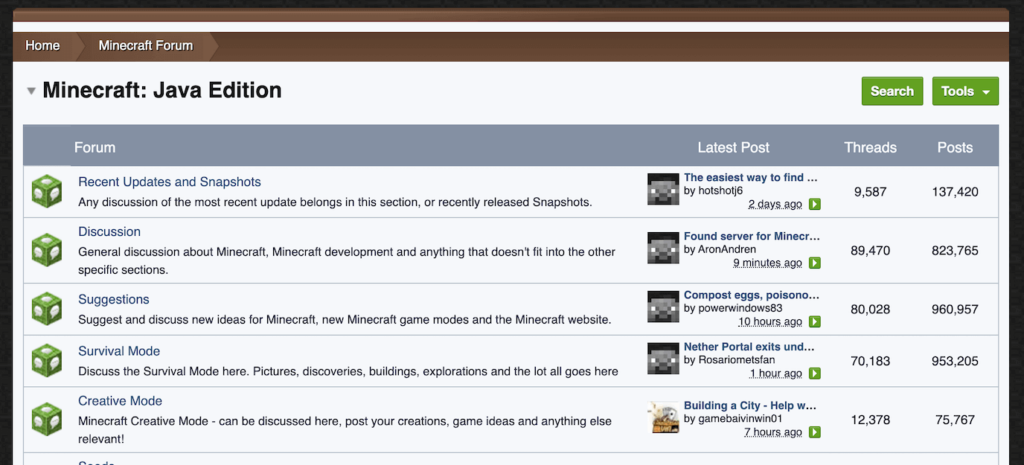
Task: Go to Home in breadcrumb
Action: [42, 46]
